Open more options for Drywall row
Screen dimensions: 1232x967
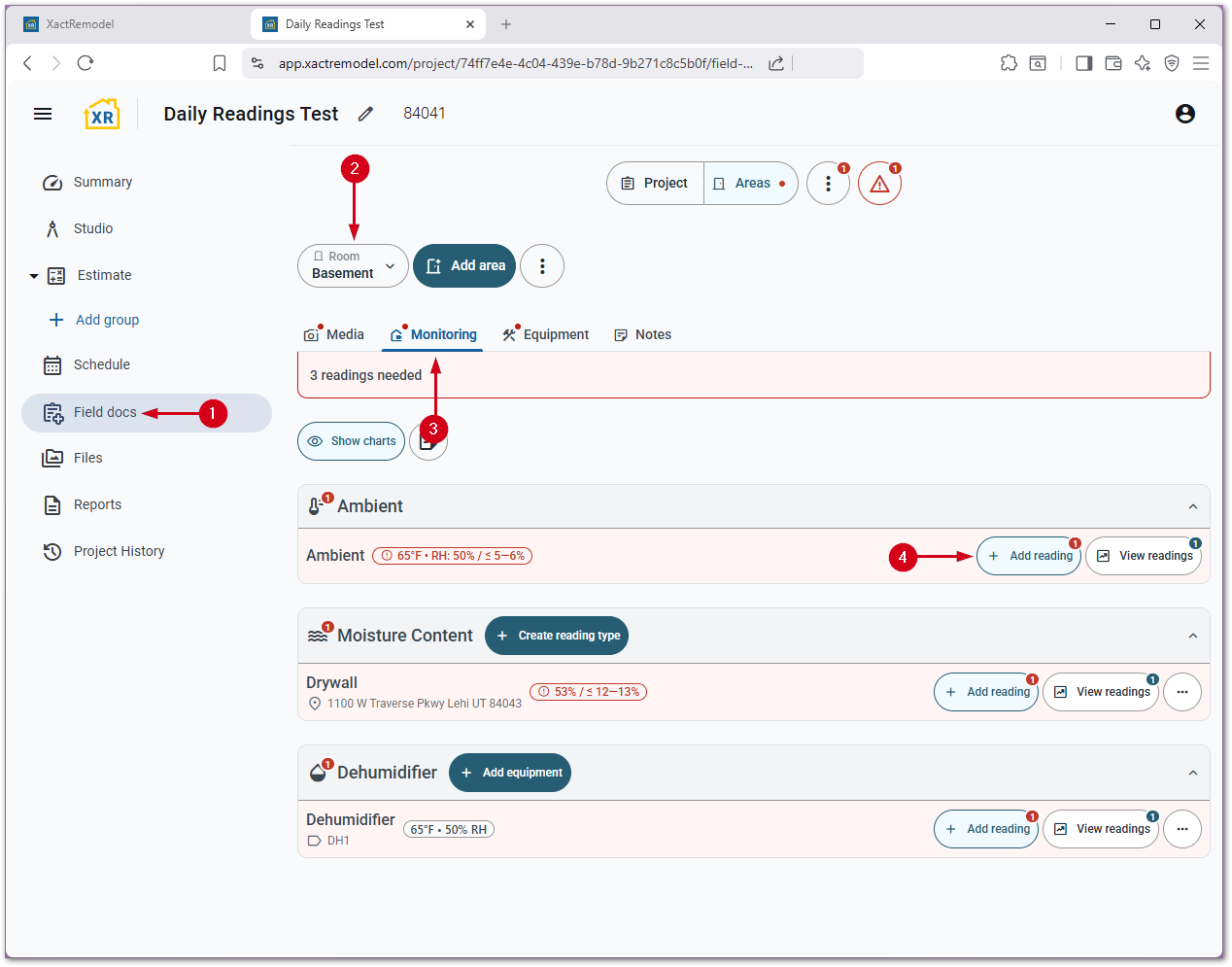click(x=1181, y=692)
